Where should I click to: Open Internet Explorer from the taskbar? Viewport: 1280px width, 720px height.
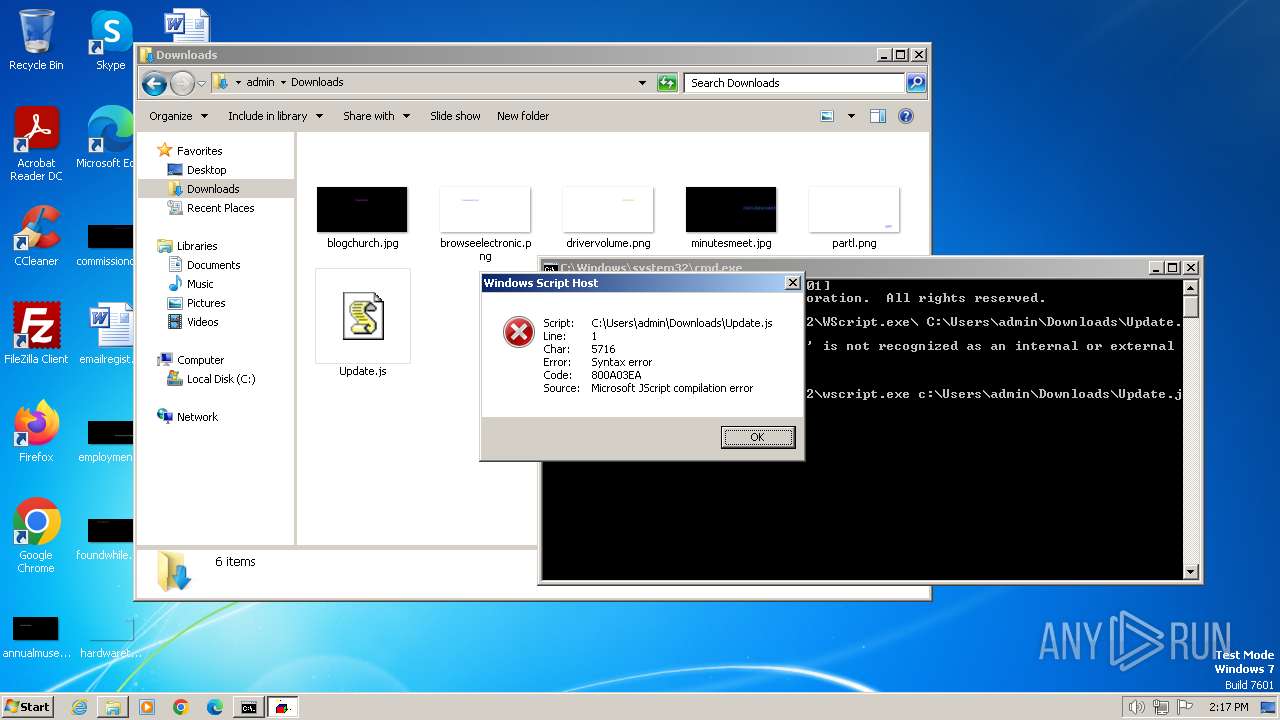click(x=79, y=707)
